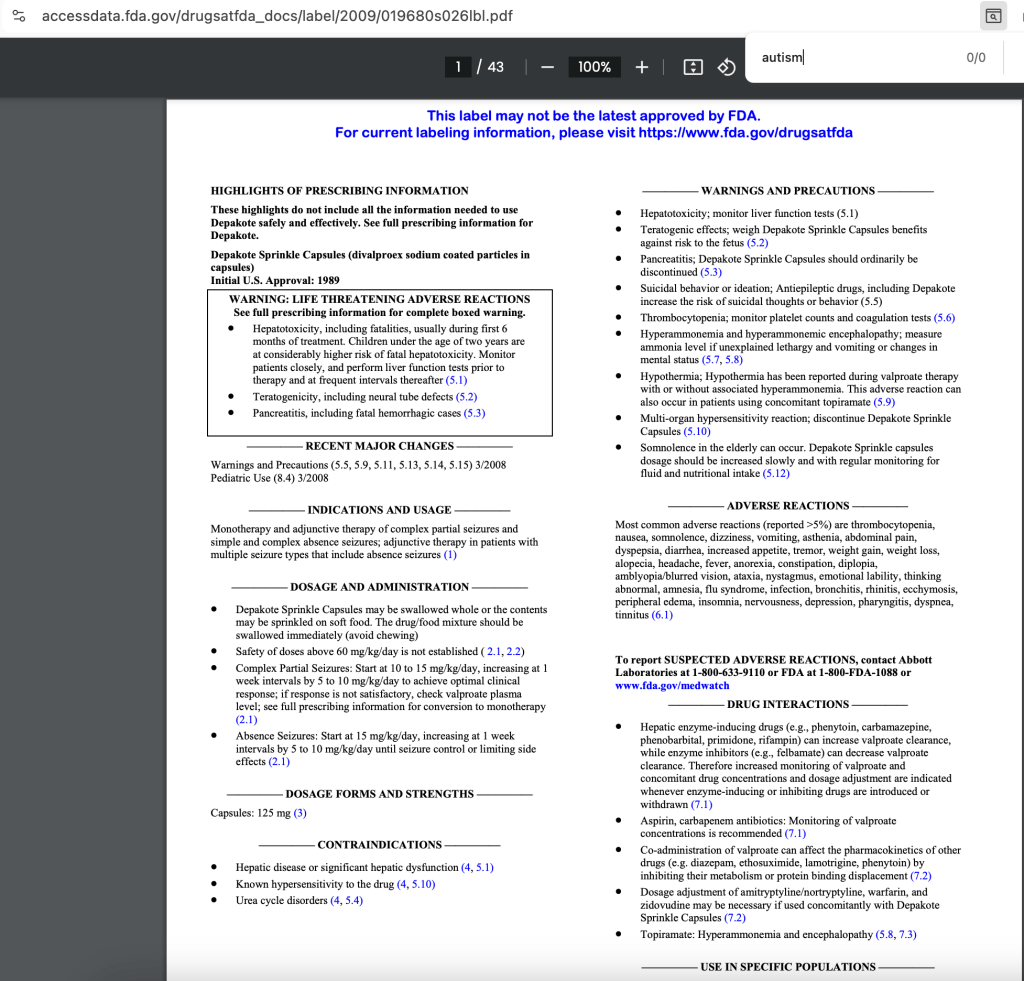Click the zoom in plus button
1024x981 pixels.
[x=642, y=67]
